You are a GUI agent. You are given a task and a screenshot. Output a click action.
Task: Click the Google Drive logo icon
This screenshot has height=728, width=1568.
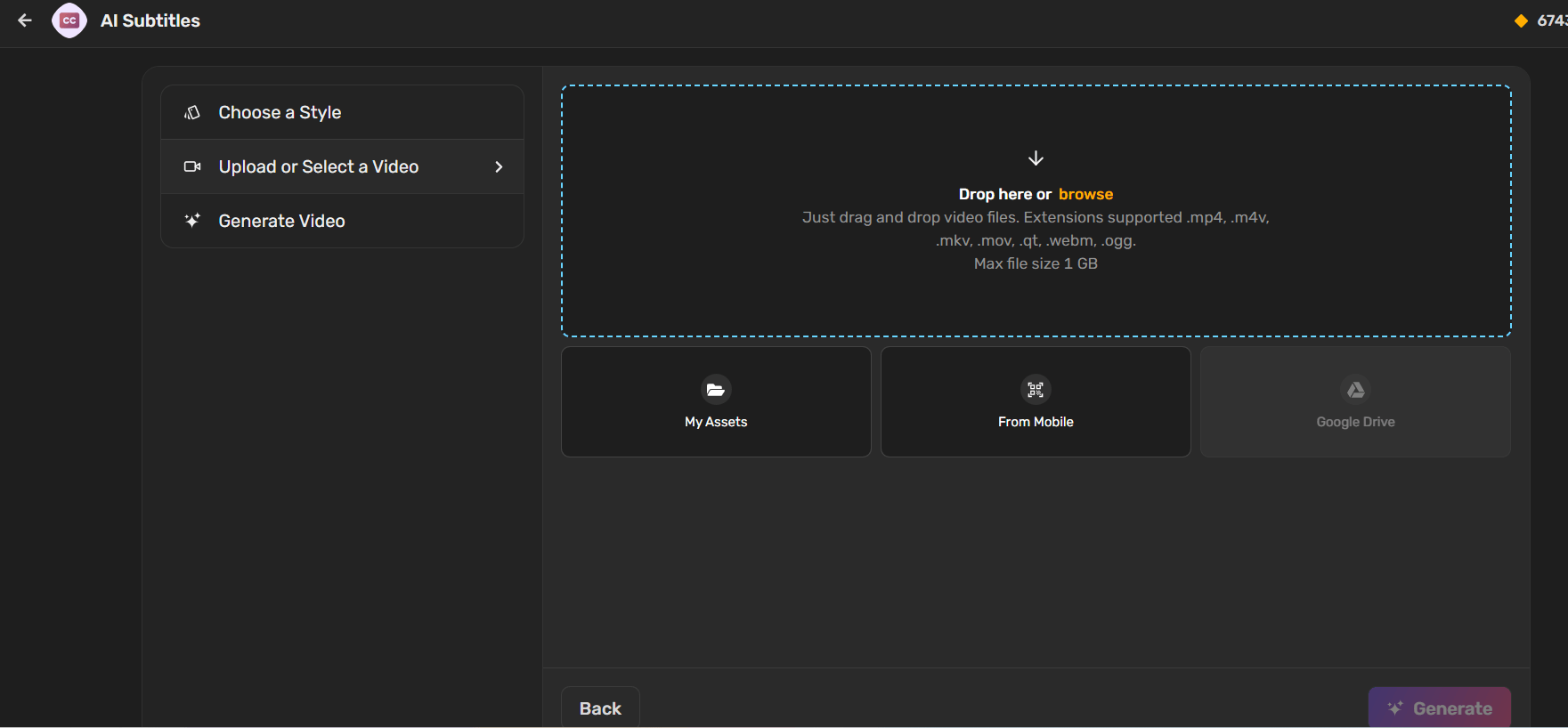[x=1355, y=390]
